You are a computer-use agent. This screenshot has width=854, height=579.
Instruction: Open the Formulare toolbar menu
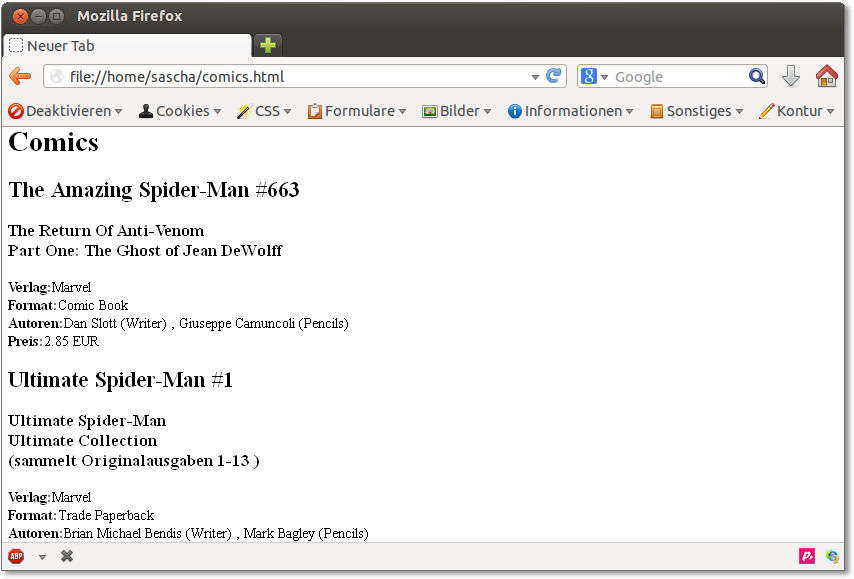(x=357, y=111)
